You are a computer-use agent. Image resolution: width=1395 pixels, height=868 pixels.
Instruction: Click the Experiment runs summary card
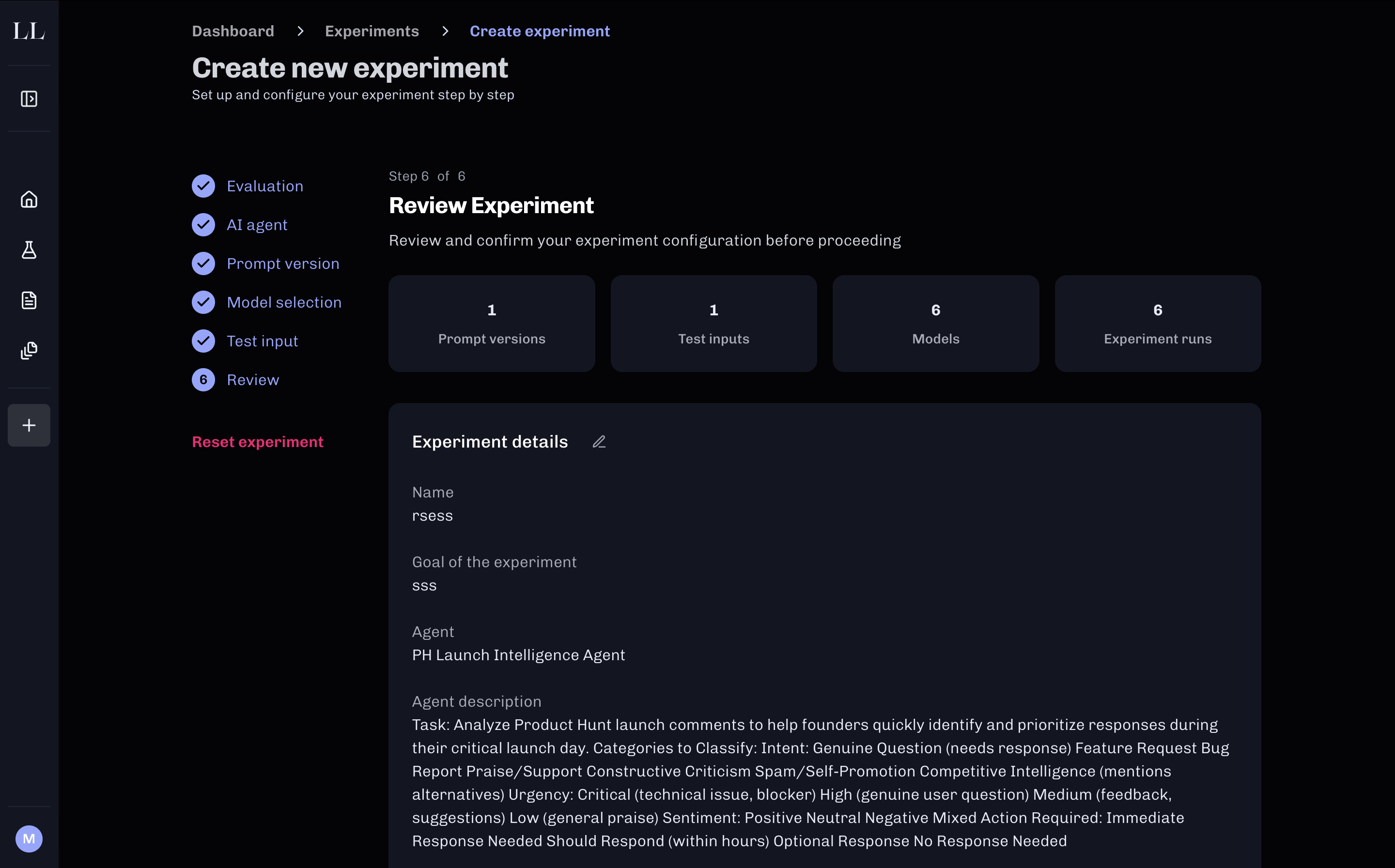coord(1157,323)
